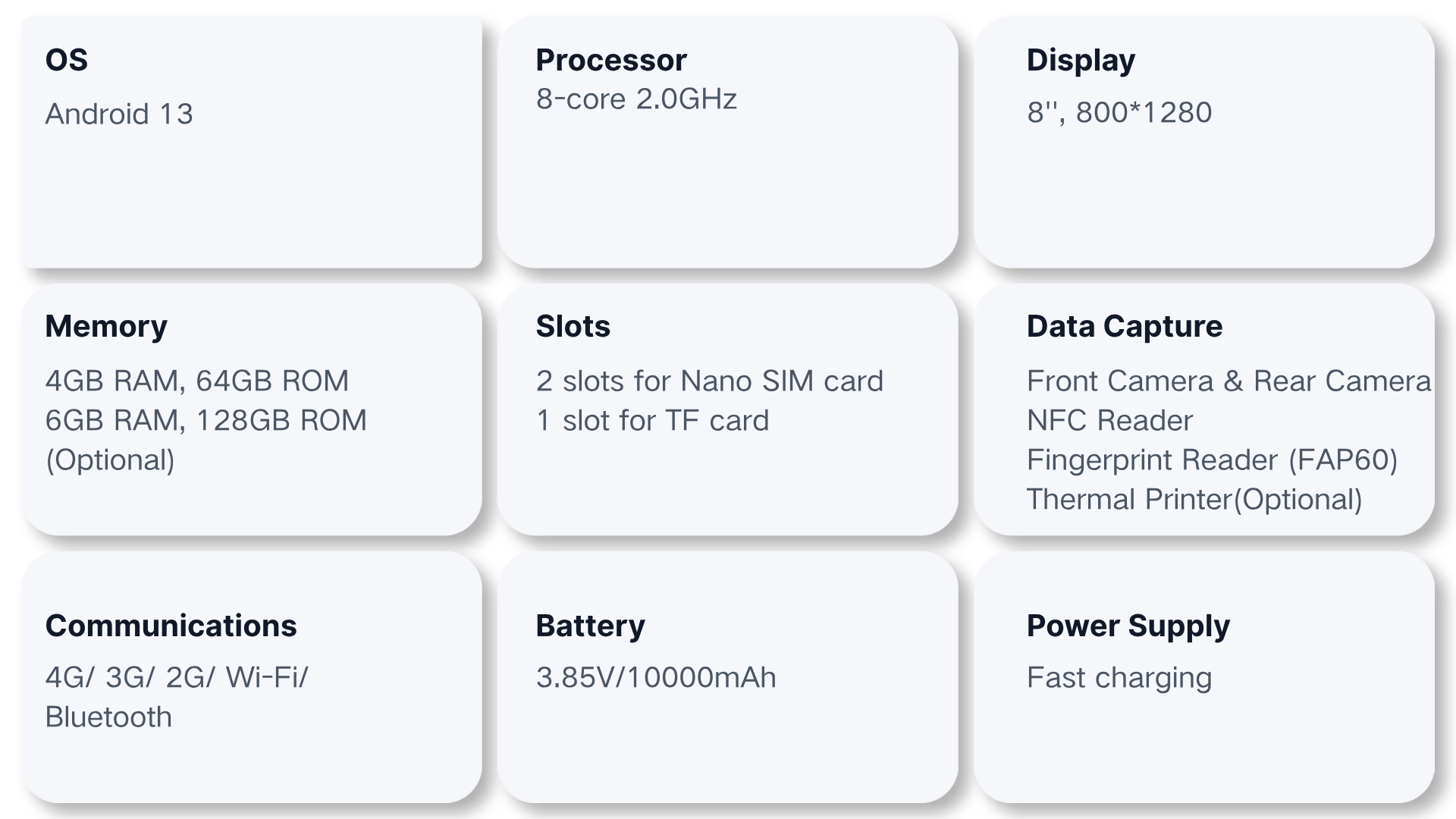
Task: Click the Communications heading
Action: pyautogui.click(x=171, y=626)
